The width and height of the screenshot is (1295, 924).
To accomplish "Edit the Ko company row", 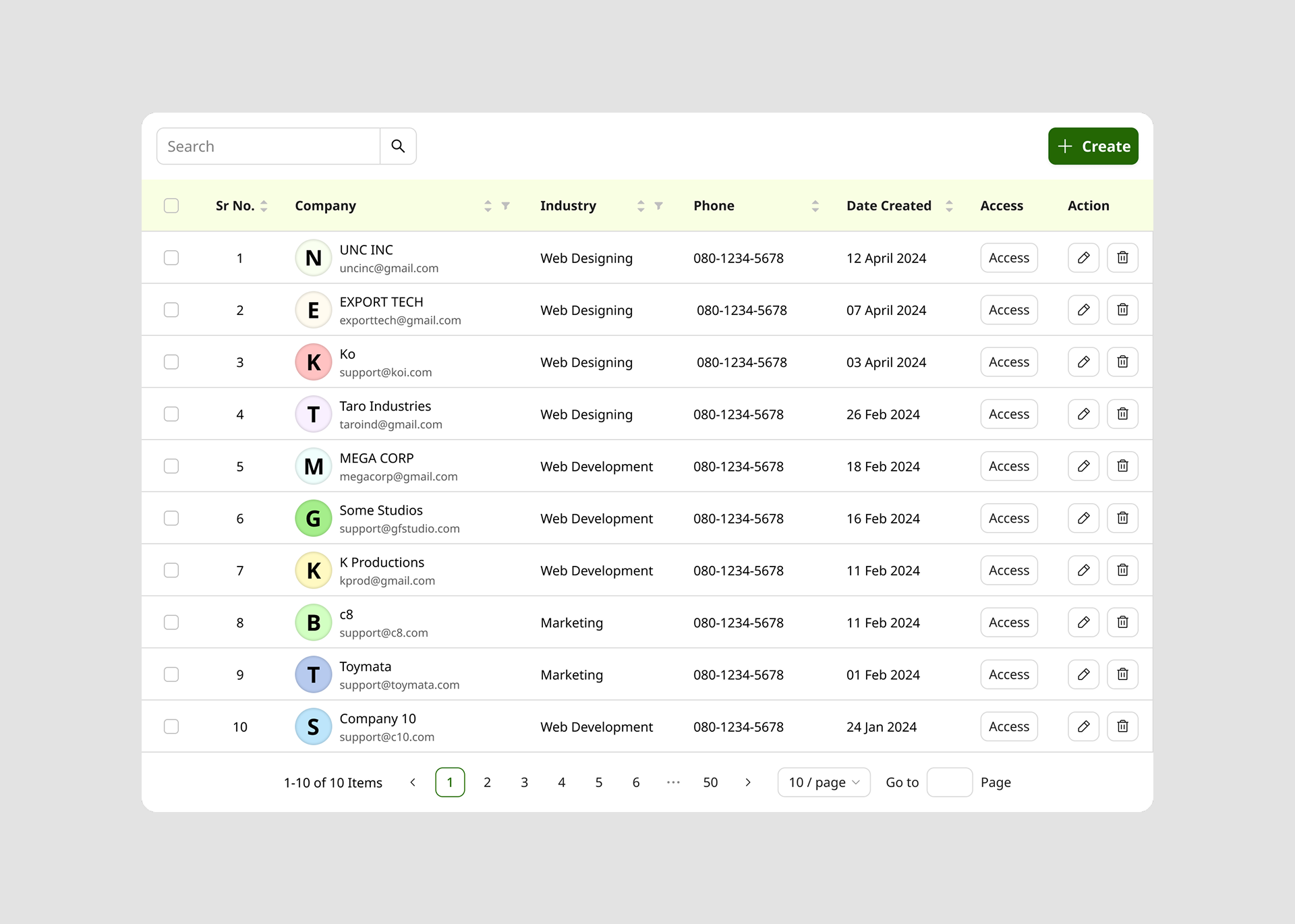I will click(1083, 362).
